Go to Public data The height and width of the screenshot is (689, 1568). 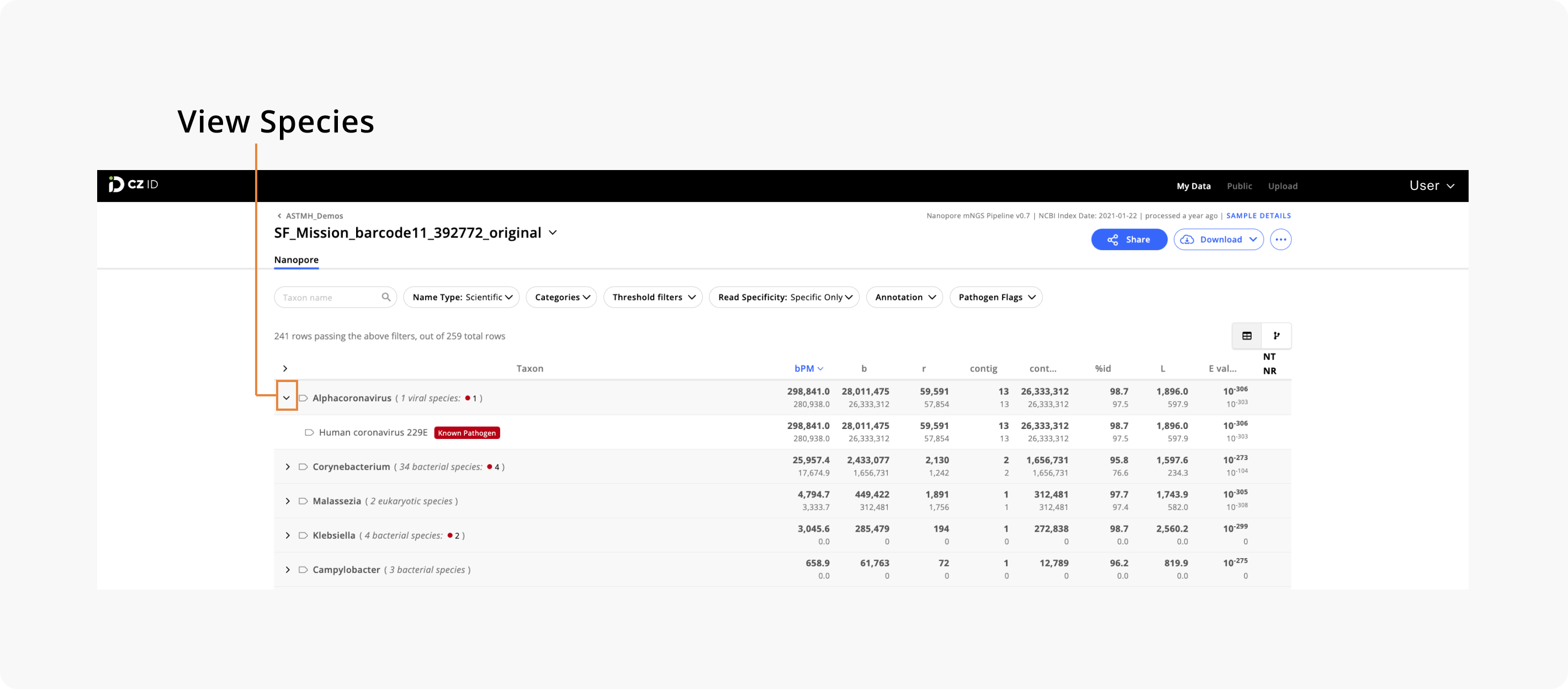tap(1239, 185)
